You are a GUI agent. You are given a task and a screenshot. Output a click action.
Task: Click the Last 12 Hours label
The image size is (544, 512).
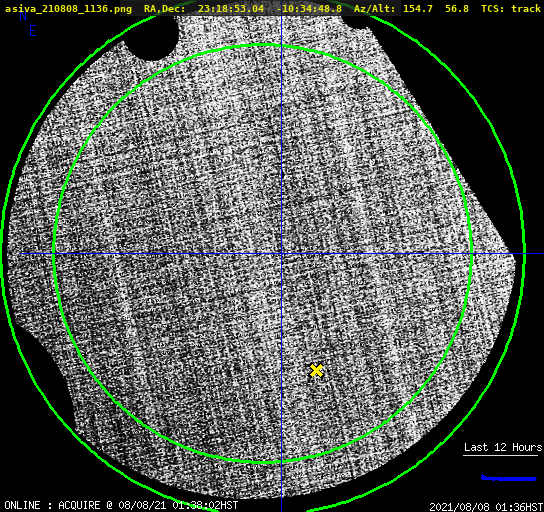[x=503, y=447]
